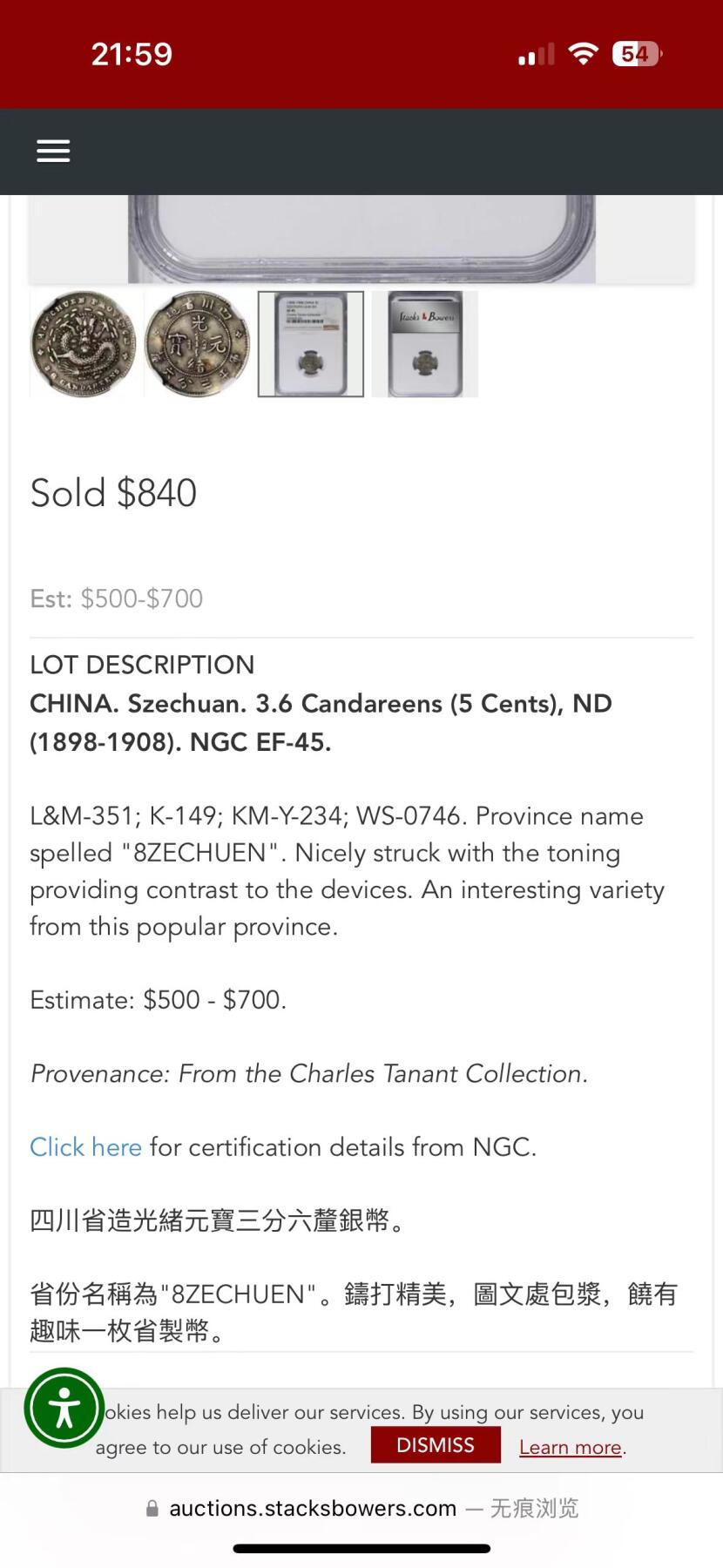The height and width of the screenshot is (1568, 723).
Task: Select the dragon-side coin thumbnail
Action: pos(84,344)
